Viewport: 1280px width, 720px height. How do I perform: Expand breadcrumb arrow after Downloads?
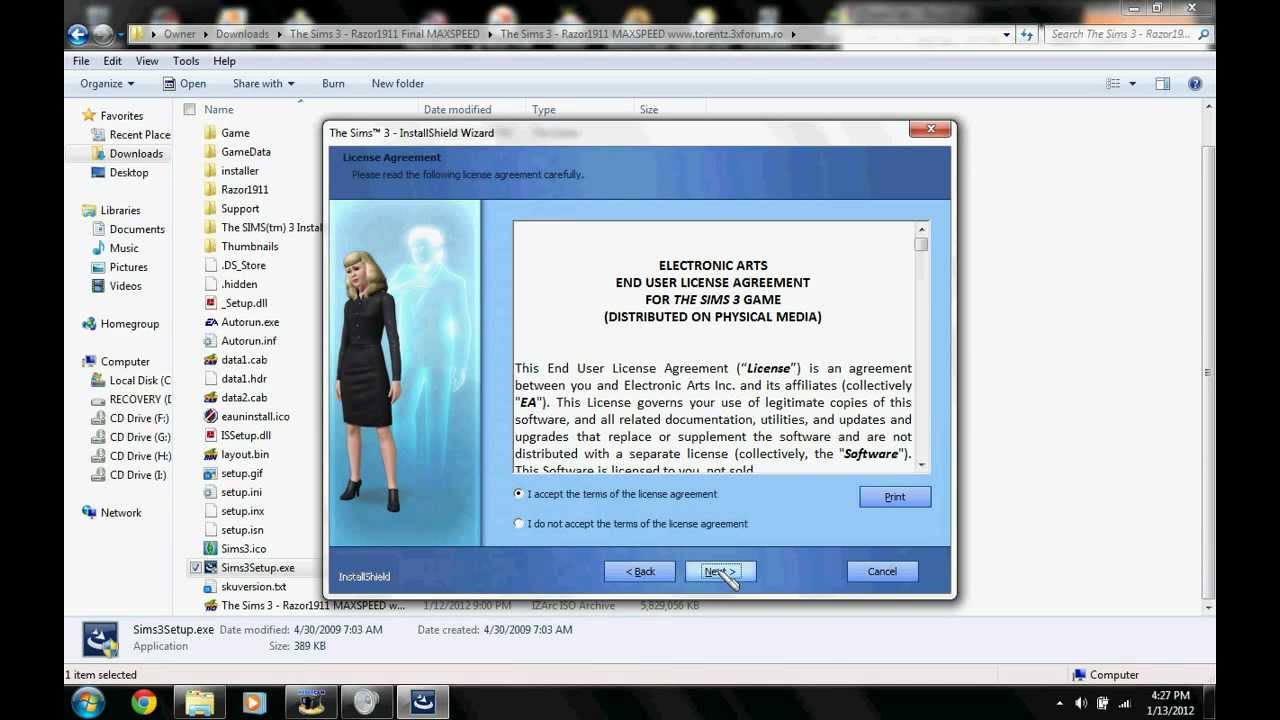click(279, 34)
